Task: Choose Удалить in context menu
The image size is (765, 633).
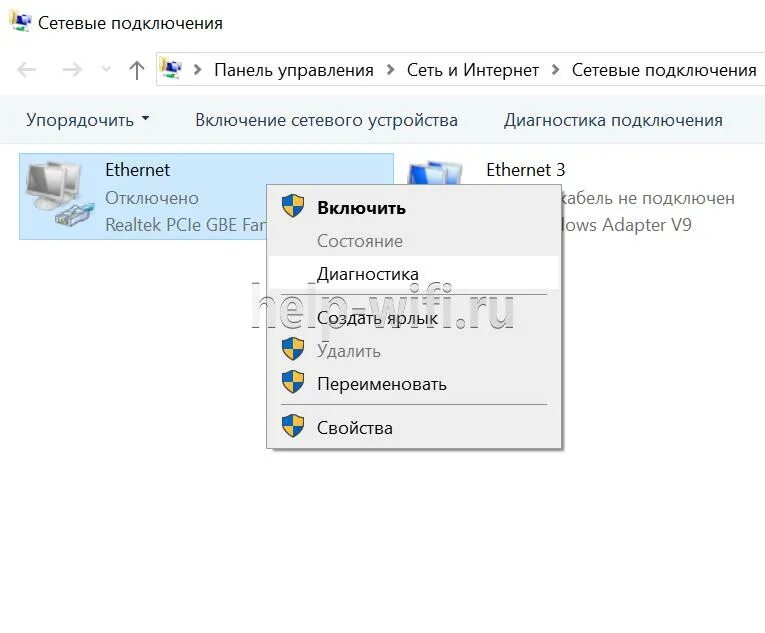Action: 414,351
